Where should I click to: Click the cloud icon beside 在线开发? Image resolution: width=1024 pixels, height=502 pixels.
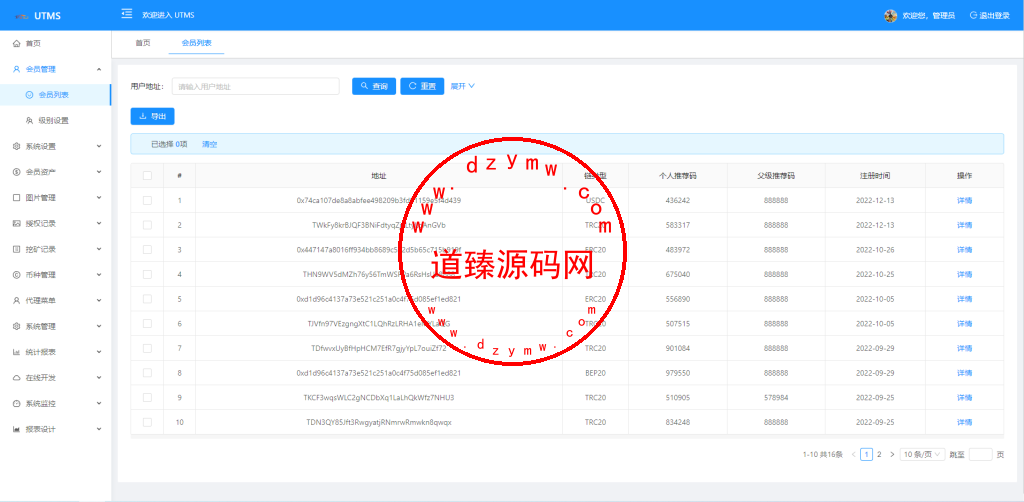tap(17, 378)
